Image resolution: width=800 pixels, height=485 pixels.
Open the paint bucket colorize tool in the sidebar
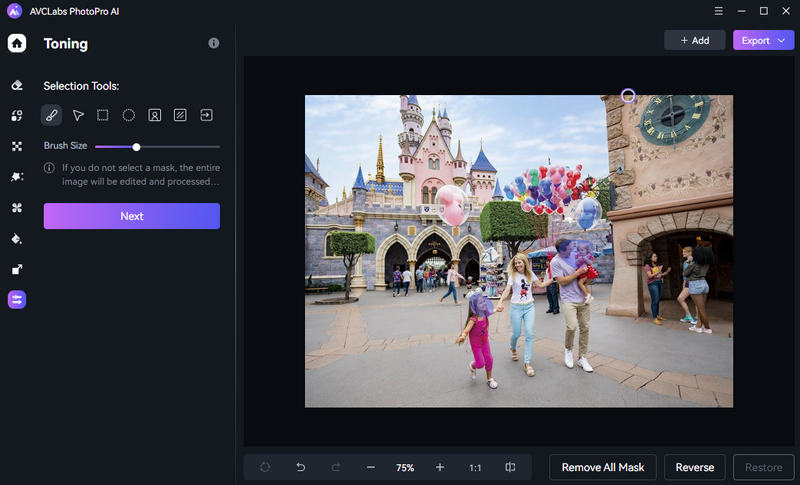tap(17, 239)
